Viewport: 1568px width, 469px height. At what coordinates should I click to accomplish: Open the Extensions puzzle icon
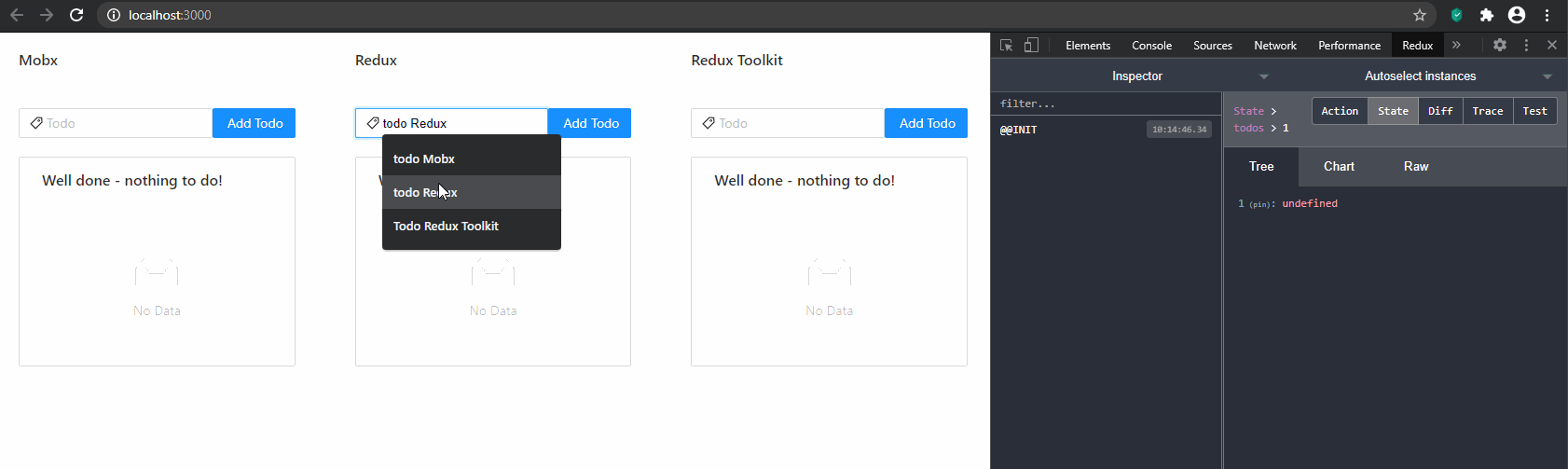click(x=1486, y=15)
